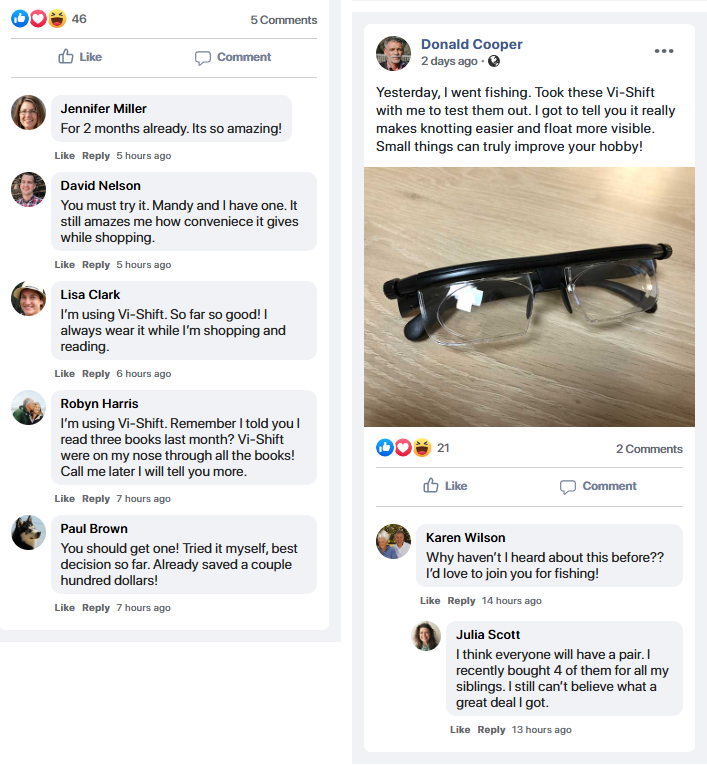This screenshot has height=766, width=707.
Task: Expand the 5 Comments list
Action: click(x=283, y=20)
